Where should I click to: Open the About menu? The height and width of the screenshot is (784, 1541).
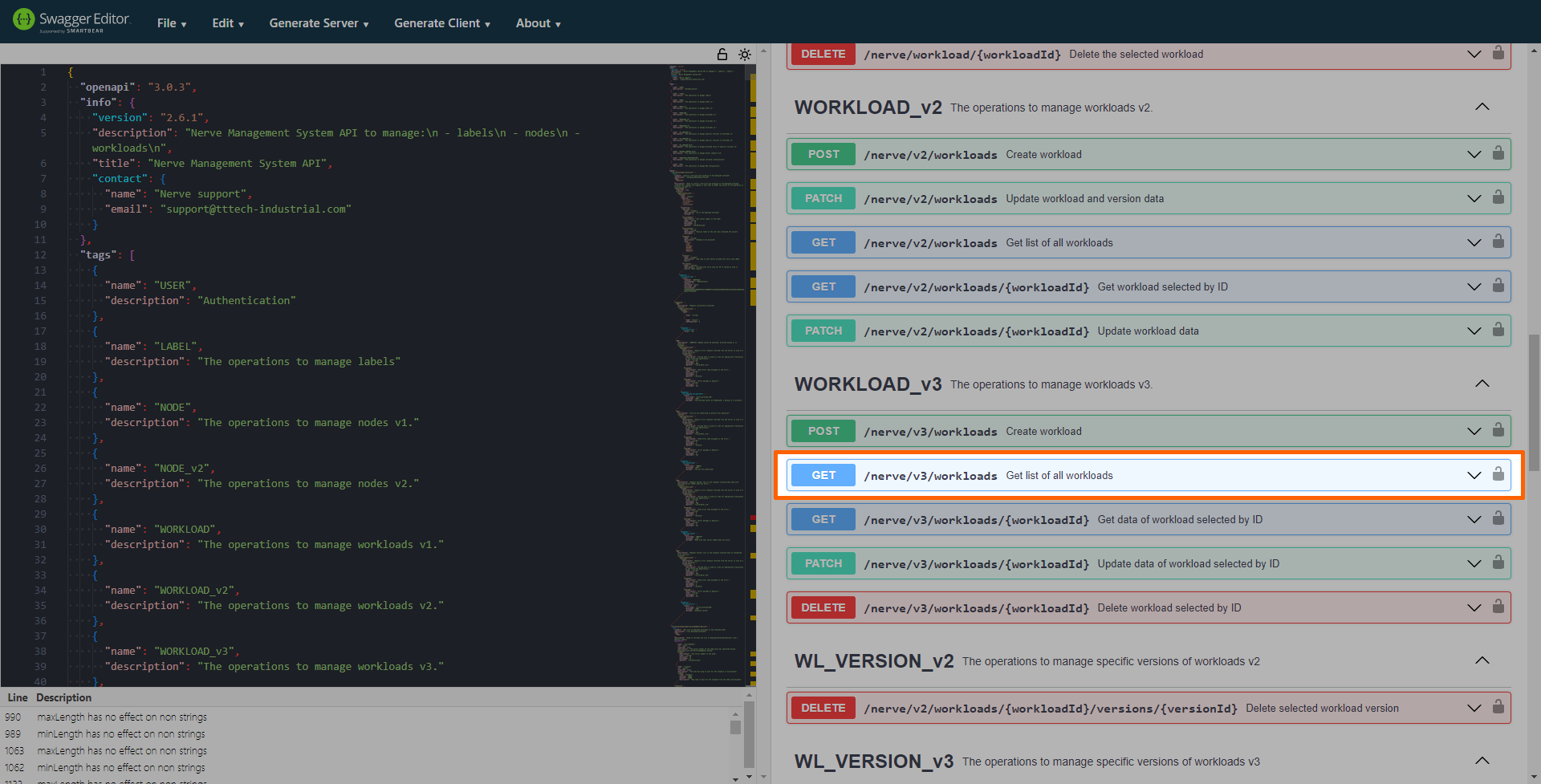click(537, 22)
